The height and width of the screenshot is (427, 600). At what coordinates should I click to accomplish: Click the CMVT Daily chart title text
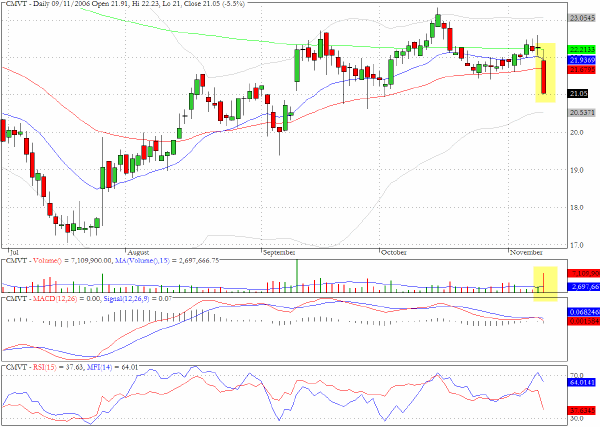[125, 3]
